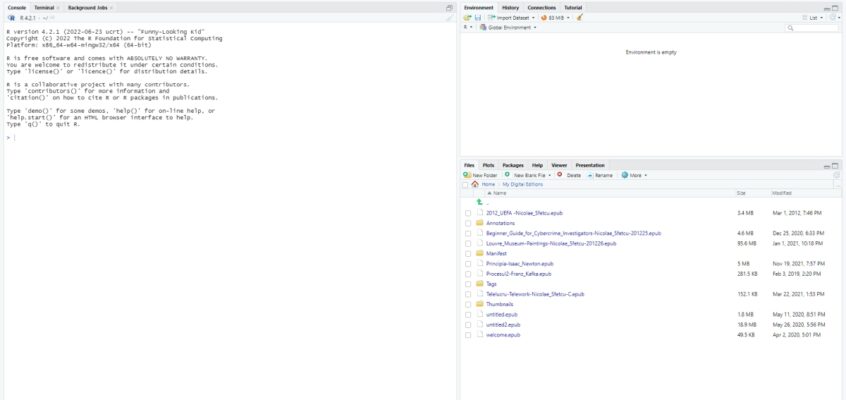
Task: Click the Tags folder icon
Action: pyautogui.click(x=479, y=284)
